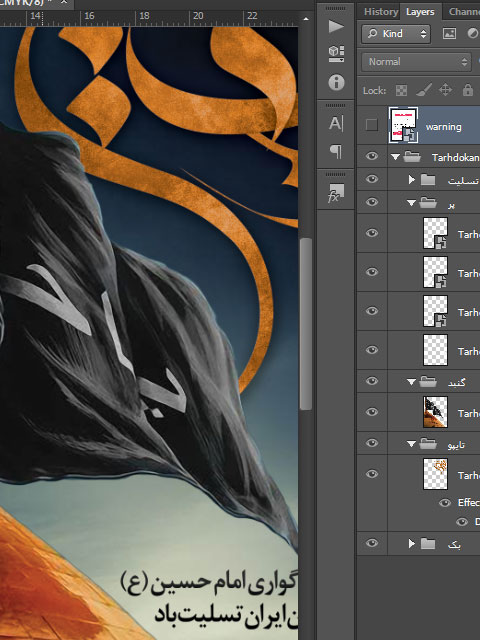The image size is (480, 640).
Task: Lock transparent pixels checkerboard icon
Action: click(x=402, y=90)
